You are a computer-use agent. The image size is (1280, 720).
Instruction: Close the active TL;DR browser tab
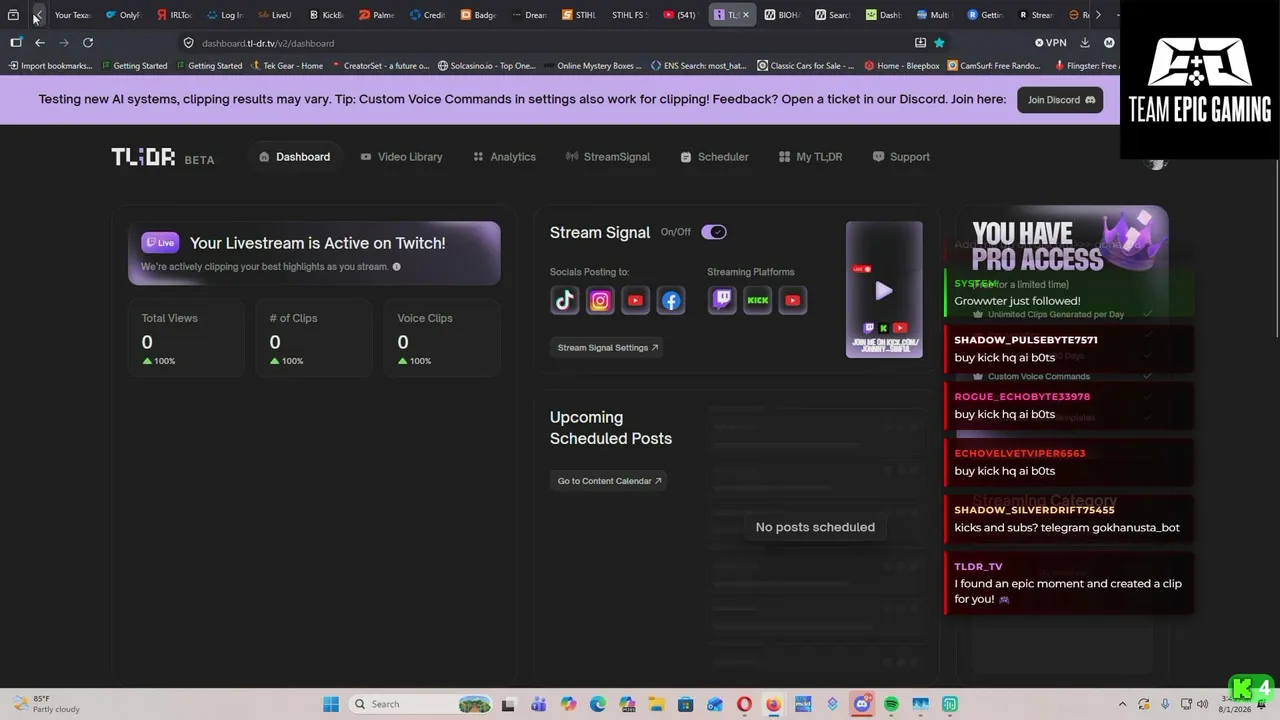coord(745,15)
